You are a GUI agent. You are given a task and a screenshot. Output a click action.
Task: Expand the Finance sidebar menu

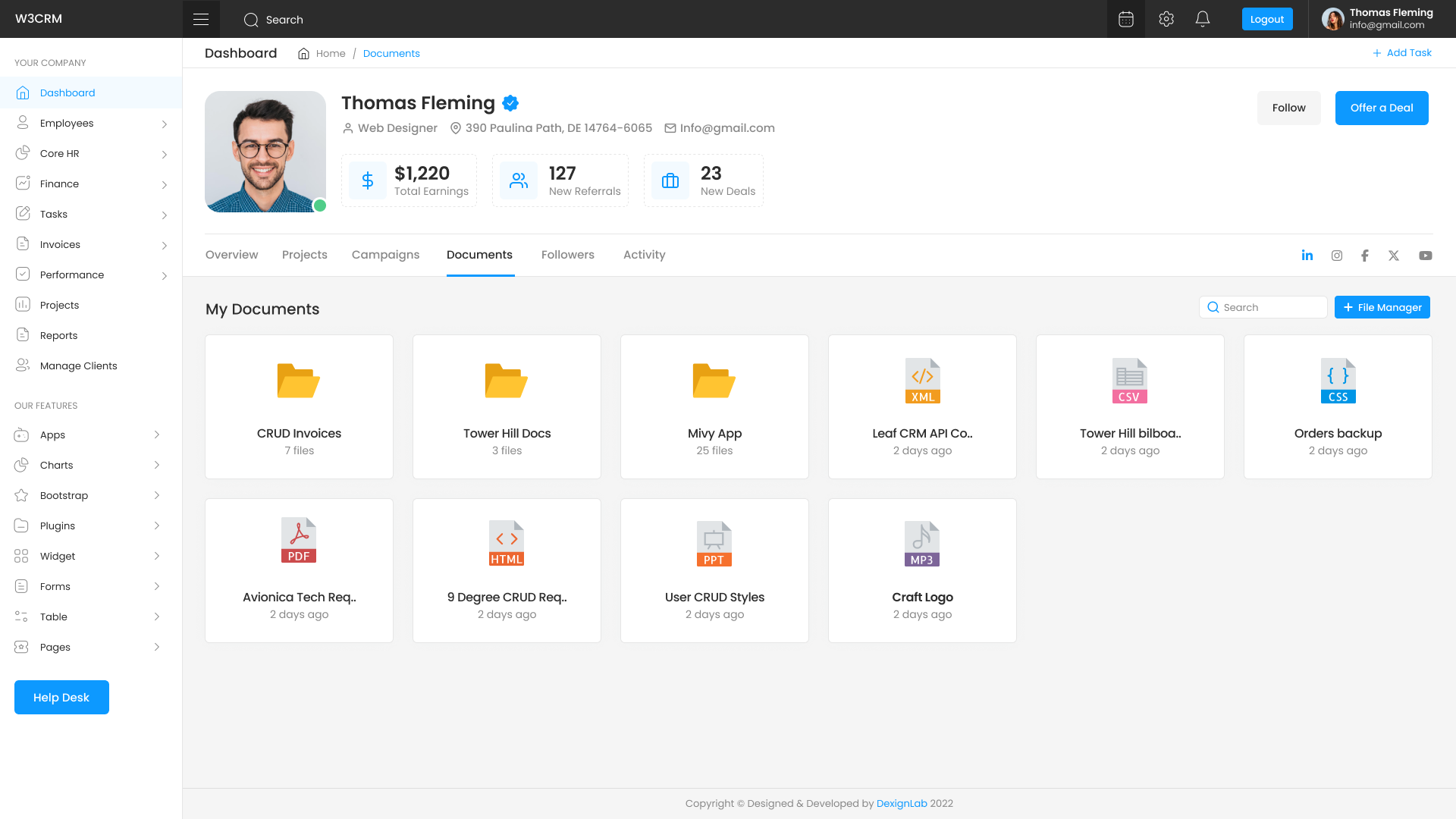59,184
